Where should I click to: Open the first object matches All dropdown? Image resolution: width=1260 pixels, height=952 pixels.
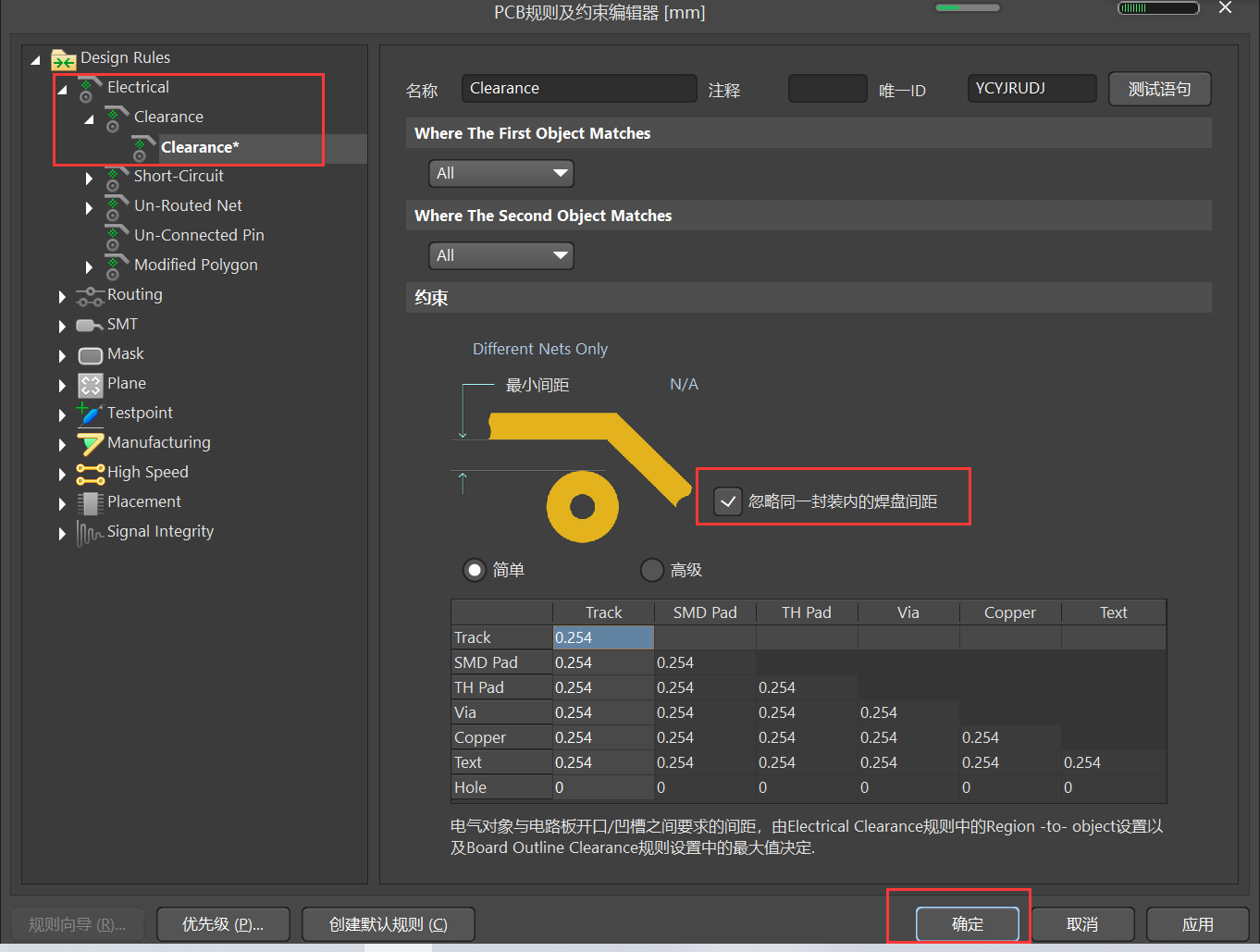pyautogui.click(x=500, y=173)
